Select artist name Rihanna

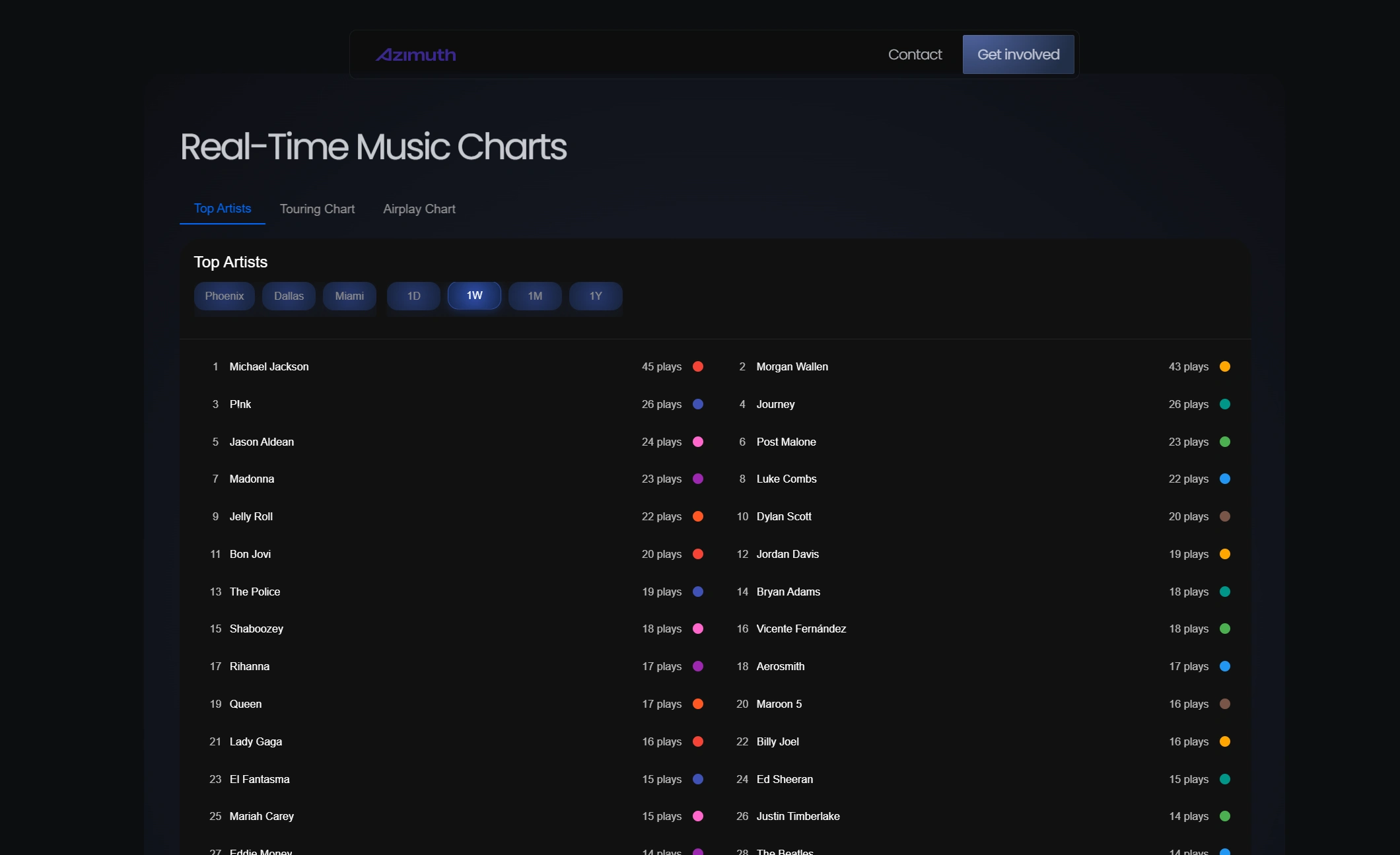point(249,666)
